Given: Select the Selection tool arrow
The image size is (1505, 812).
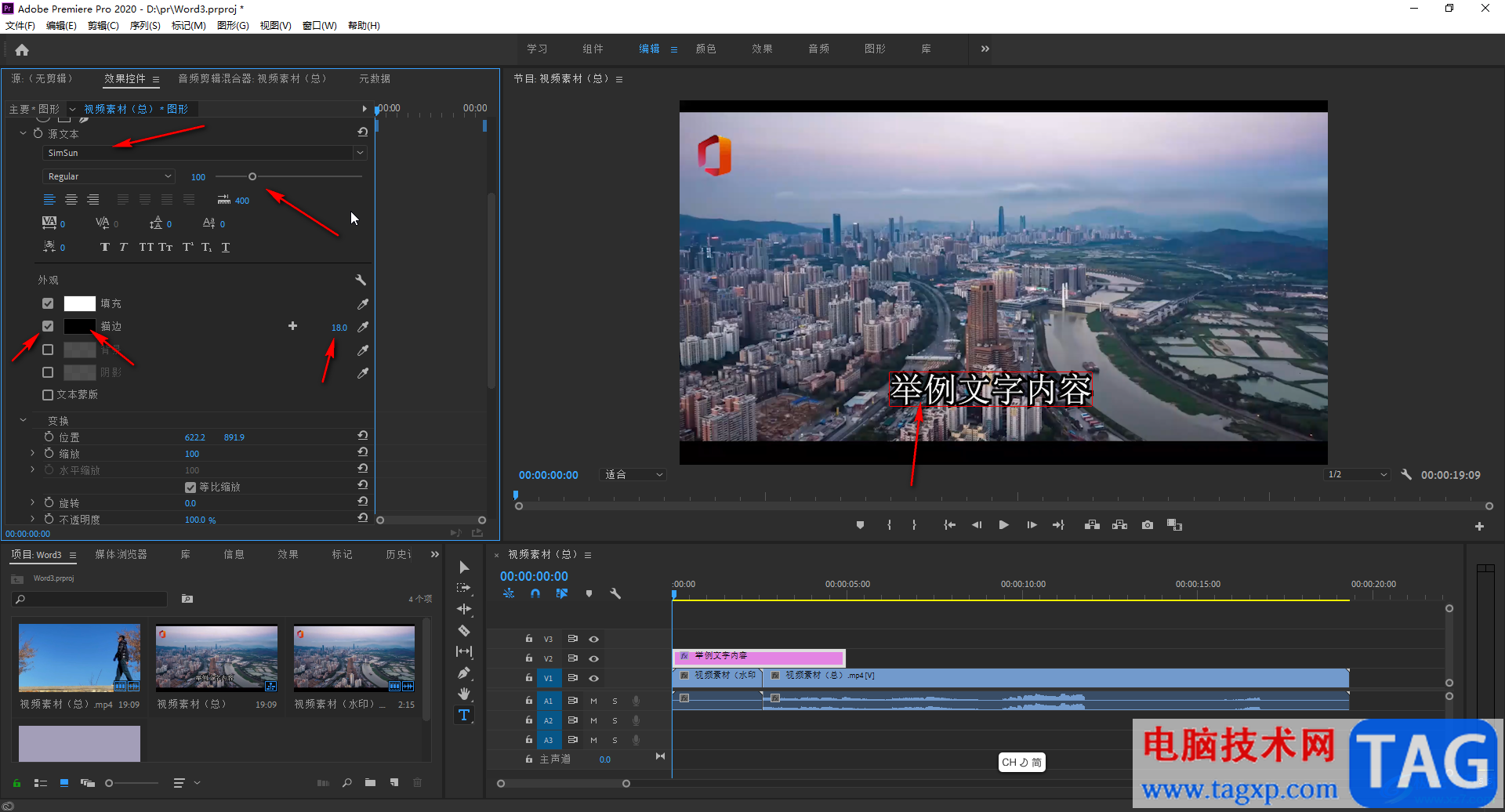Looking at the screenshot, I should pyautogui.click(x=464, y=567).
